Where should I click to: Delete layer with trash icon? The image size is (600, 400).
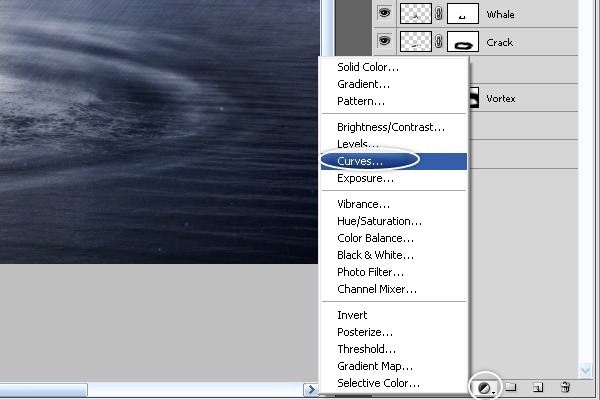[x=565, y=387]
